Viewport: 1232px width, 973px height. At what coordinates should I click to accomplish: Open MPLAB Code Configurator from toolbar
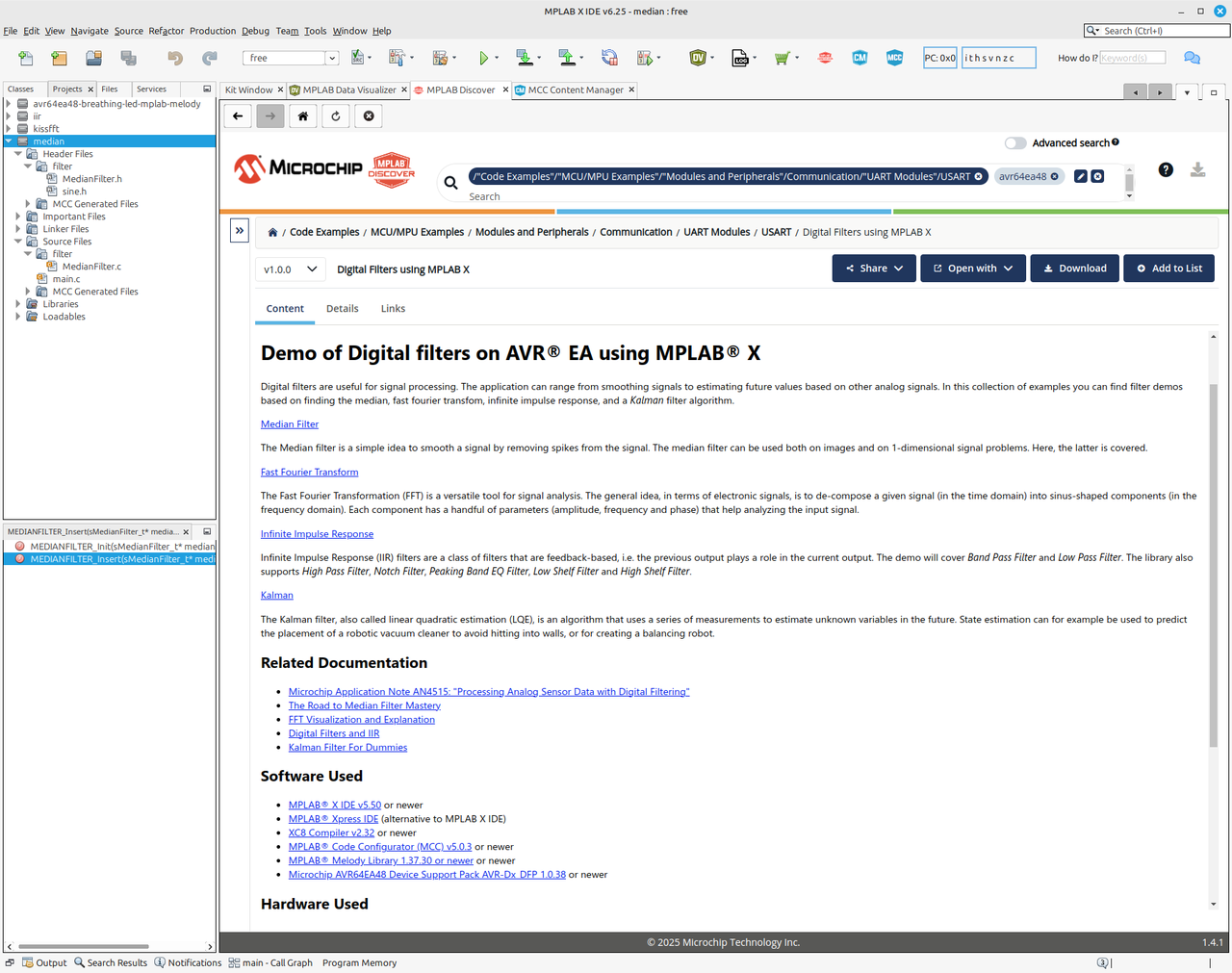click(x=894, y=58)
